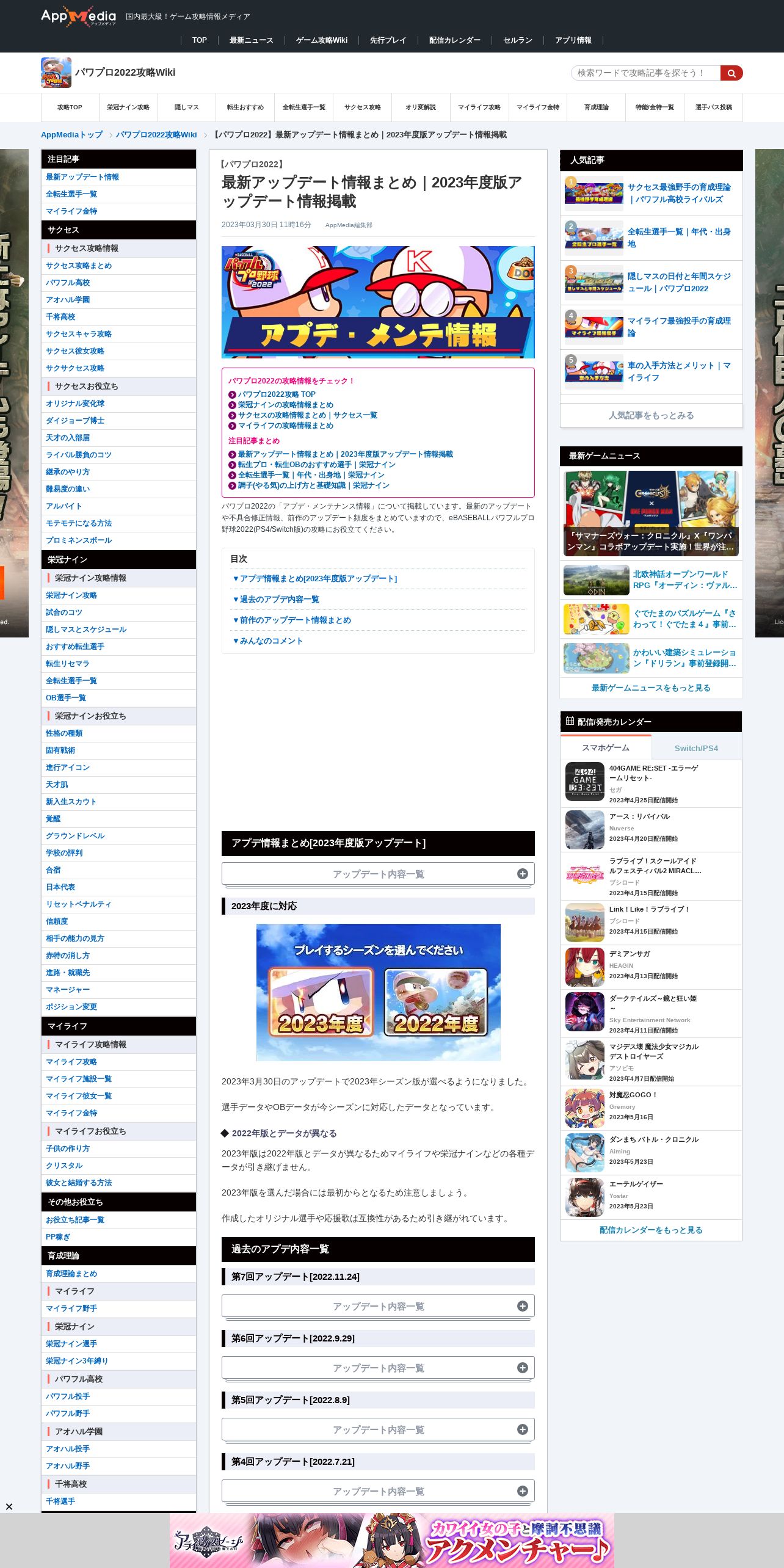The image size is (784, 1568).
Task: Click the search keyword input field
Action: pos(646,73)
